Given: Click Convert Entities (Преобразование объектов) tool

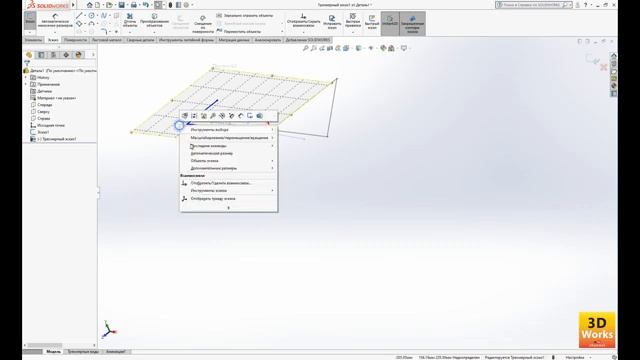Looking at the screenshot, I should tap(154, 20).
